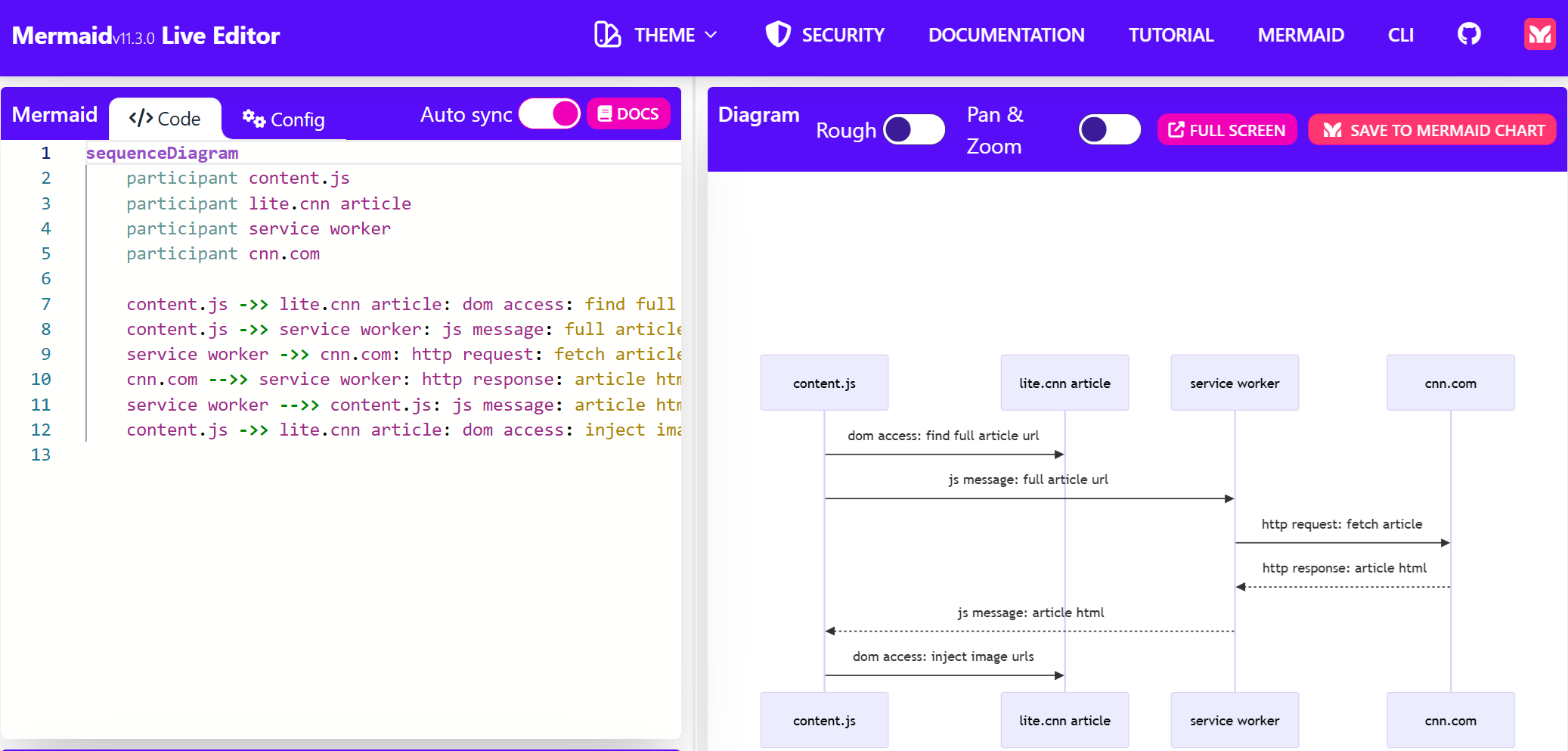Enable the Rough diagram toggle
This screenshot has height=751, width=1568.
(914, 129)
